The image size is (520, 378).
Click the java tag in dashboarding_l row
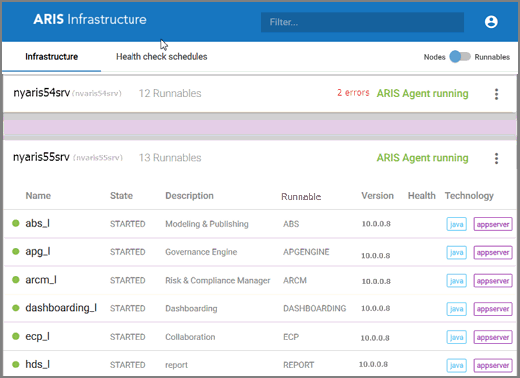click(456, 309)
